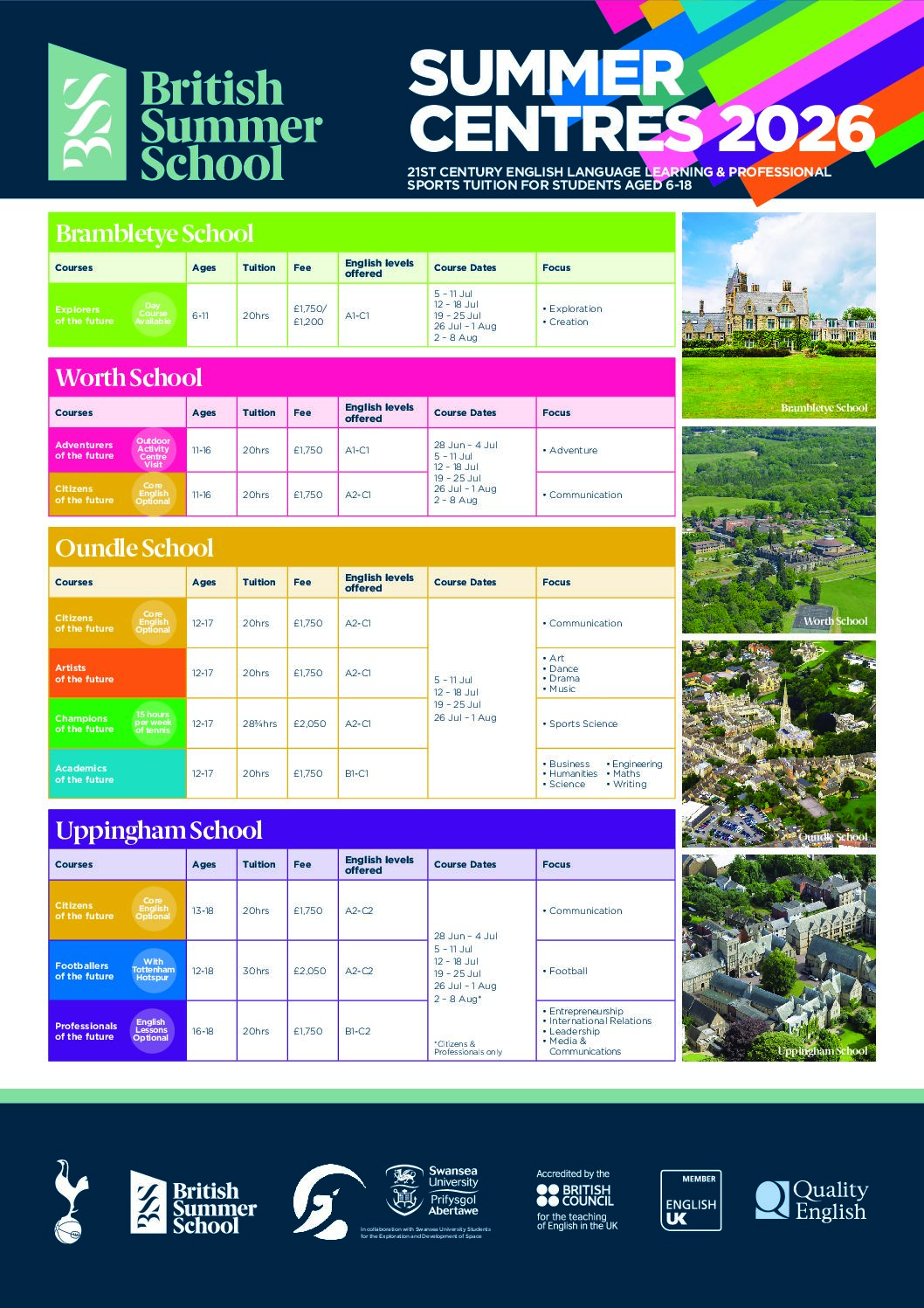Click the teal Academics of the future cell
924x1308 pixels.
pos(117,773)
